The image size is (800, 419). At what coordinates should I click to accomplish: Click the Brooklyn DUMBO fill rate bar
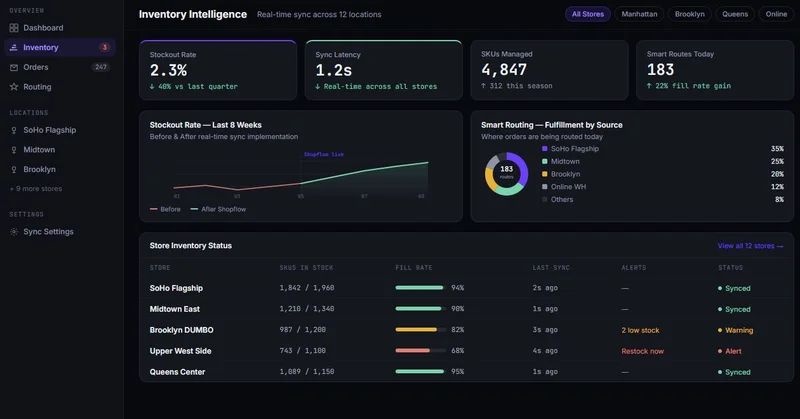pos(420,330)
